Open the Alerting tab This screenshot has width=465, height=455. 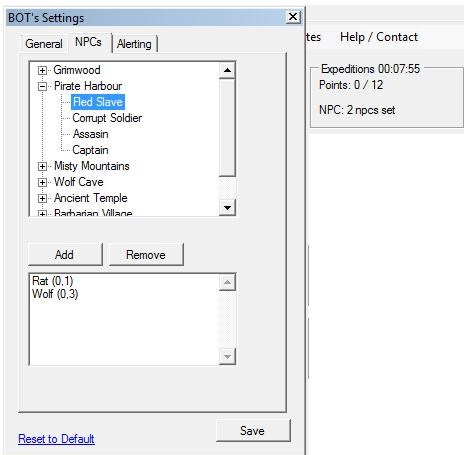[x=134, y=44]
